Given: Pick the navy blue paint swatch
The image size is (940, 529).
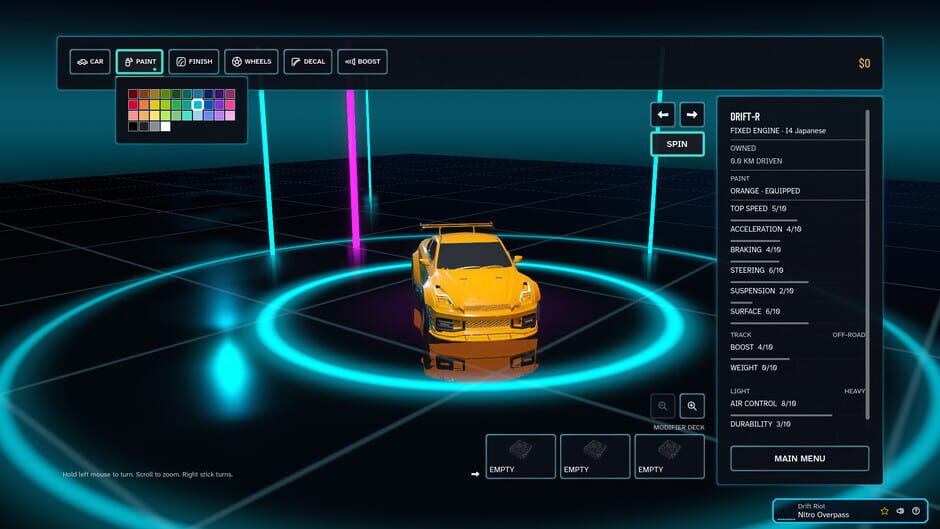Looking at the screenshot, I should pos(209,94).
